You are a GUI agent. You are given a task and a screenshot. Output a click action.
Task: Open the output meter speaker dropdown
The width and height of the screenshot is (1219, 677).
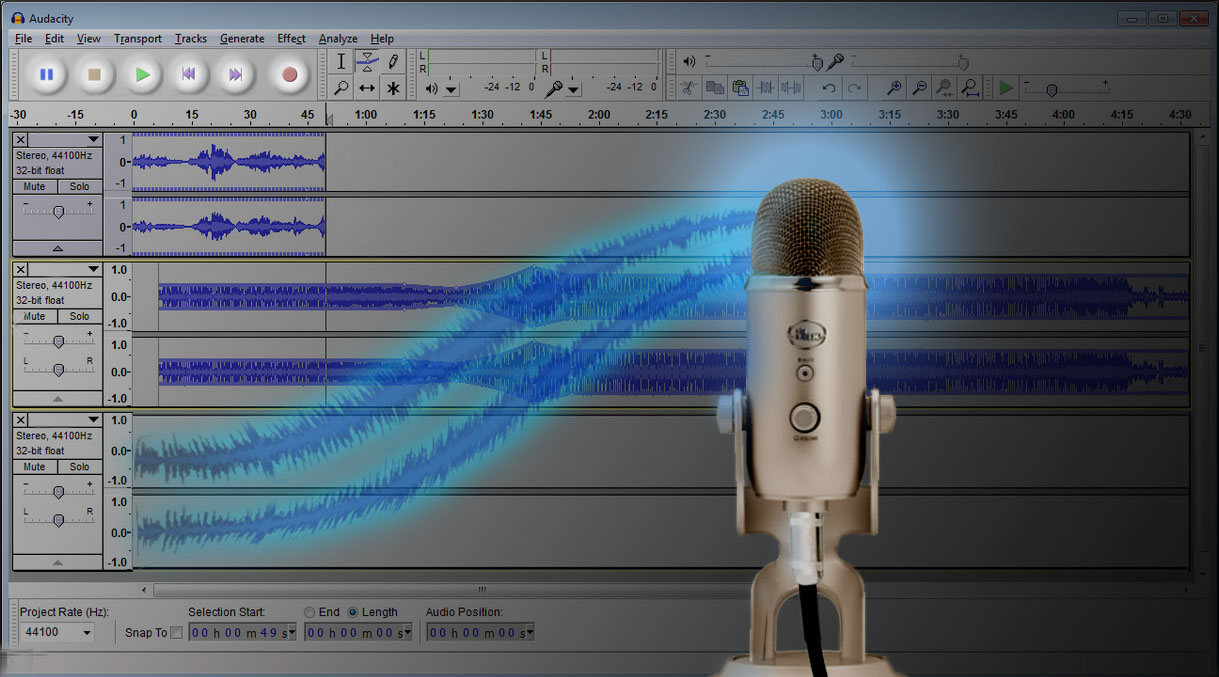(x=452, y=89)
